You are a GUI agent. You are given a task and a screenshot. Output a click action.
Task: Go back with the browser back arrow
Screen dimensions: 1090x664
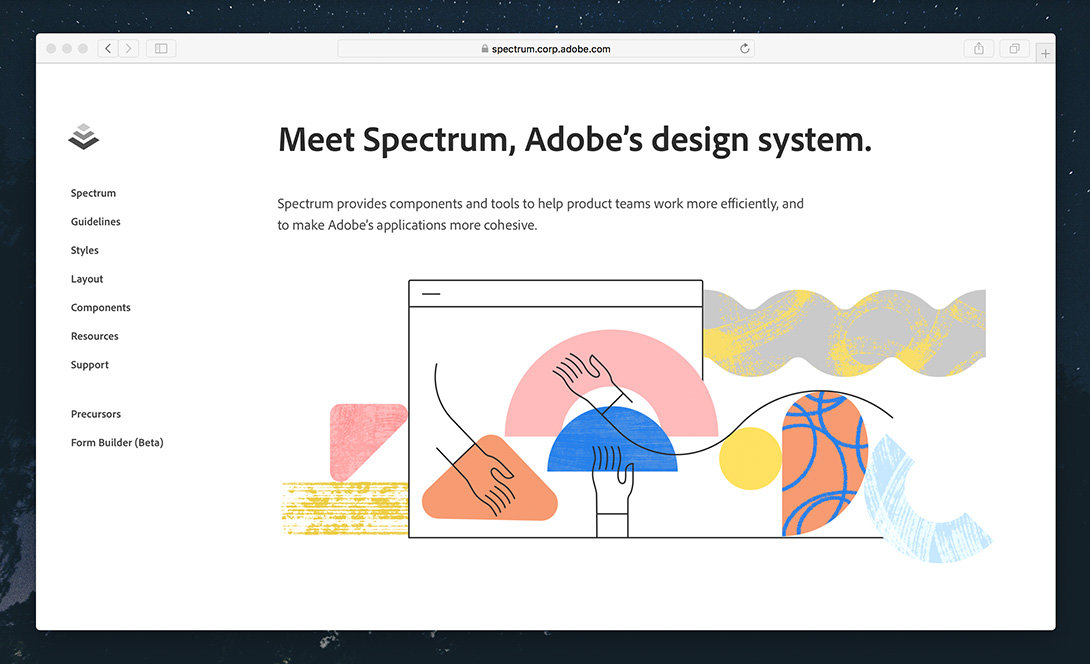point(108,49)
